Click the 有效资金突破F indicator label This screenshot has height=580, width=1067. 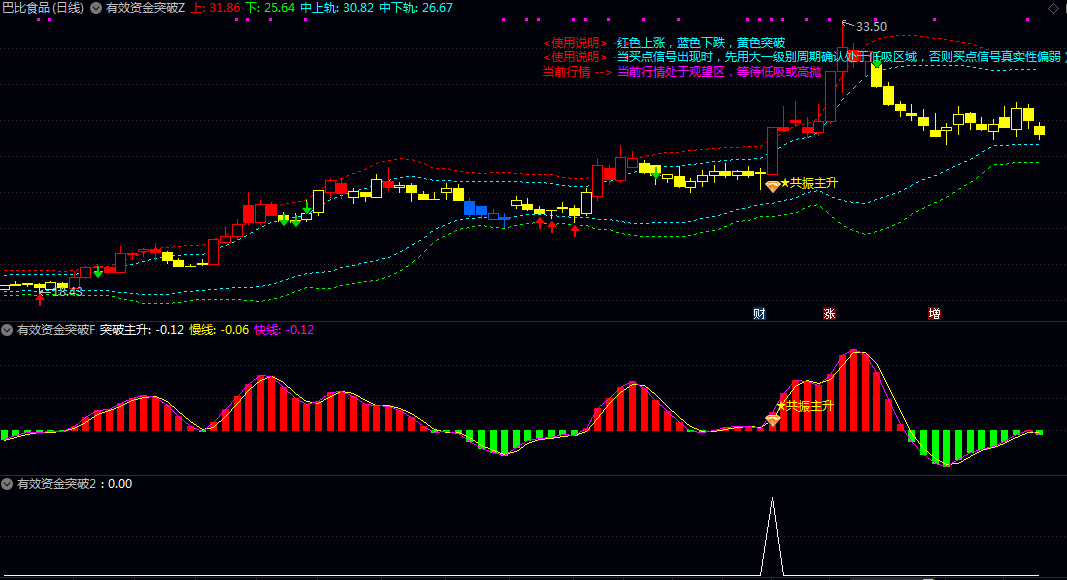[56, 330]
